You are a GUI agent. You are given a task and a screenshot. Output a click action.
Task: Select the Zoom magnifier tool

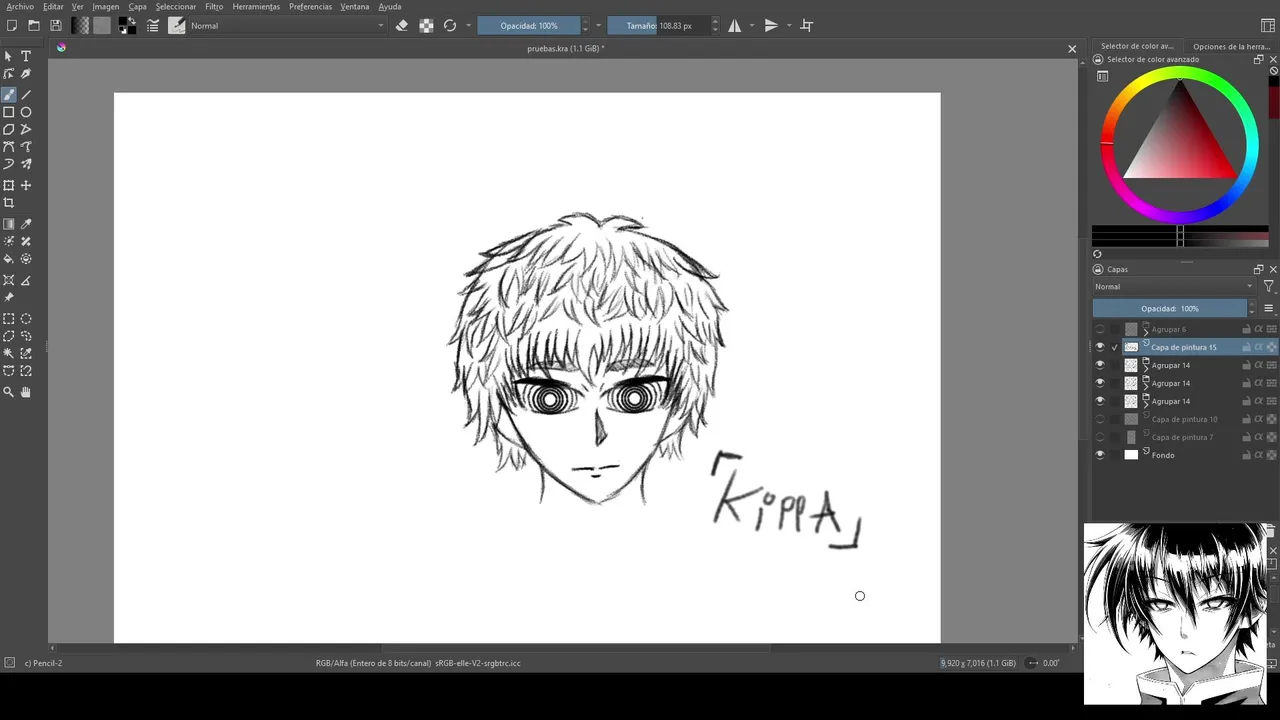coord(9,392)
